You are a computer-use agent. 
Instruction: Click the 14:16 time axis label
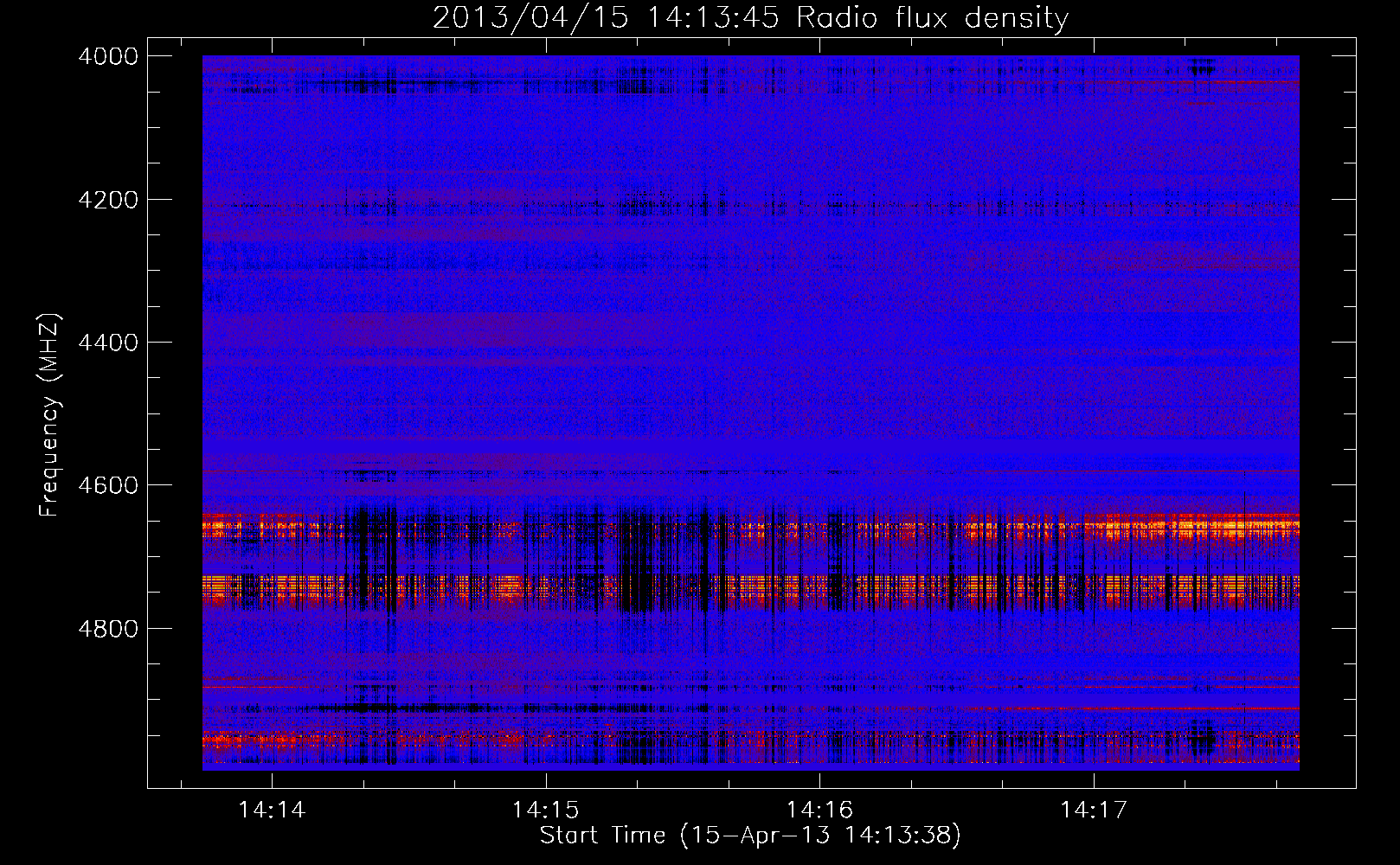click(819, 810)
